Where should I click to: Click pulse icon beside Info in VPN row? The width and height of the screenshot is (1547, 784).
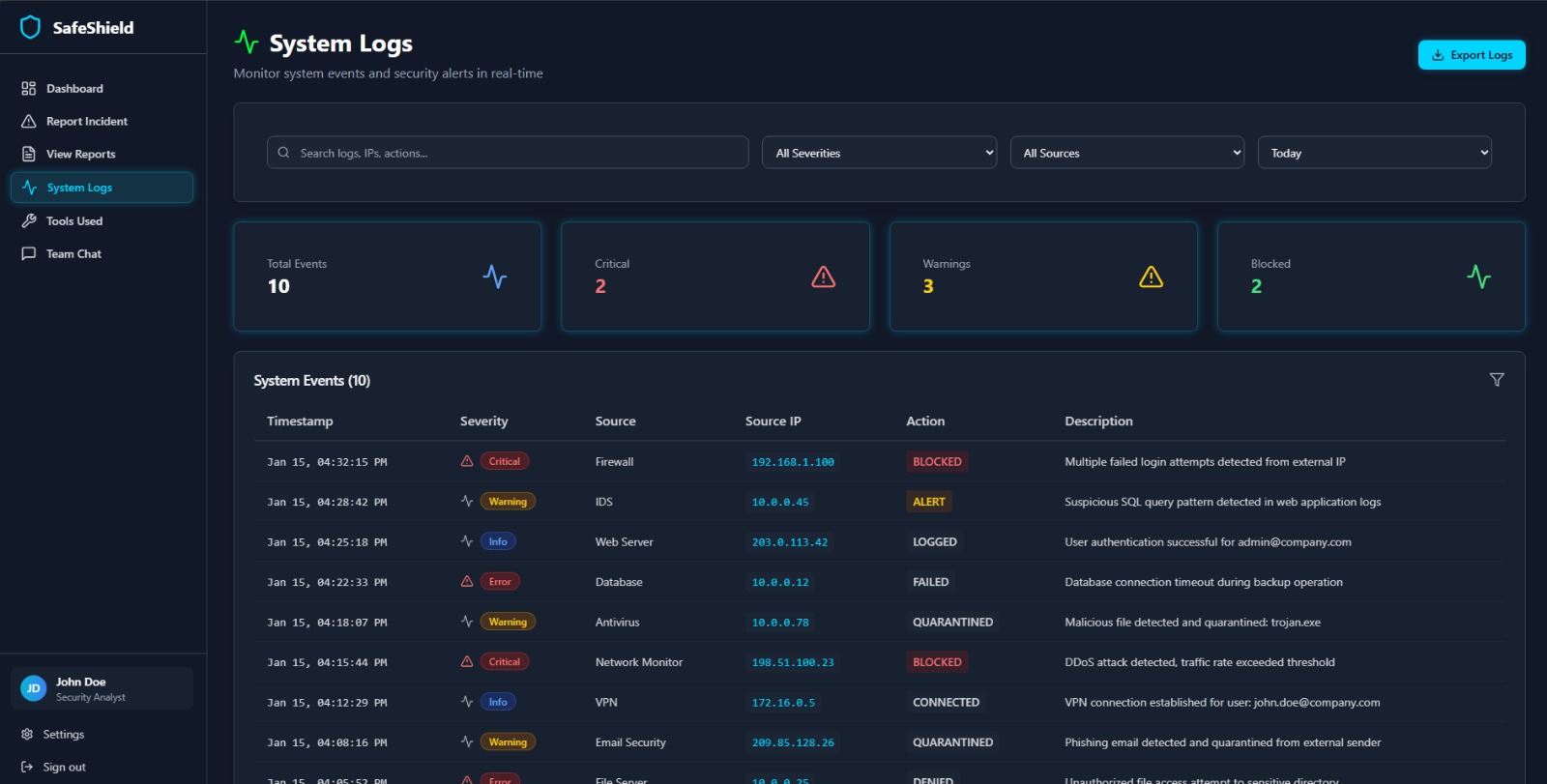tap(467, 702)
